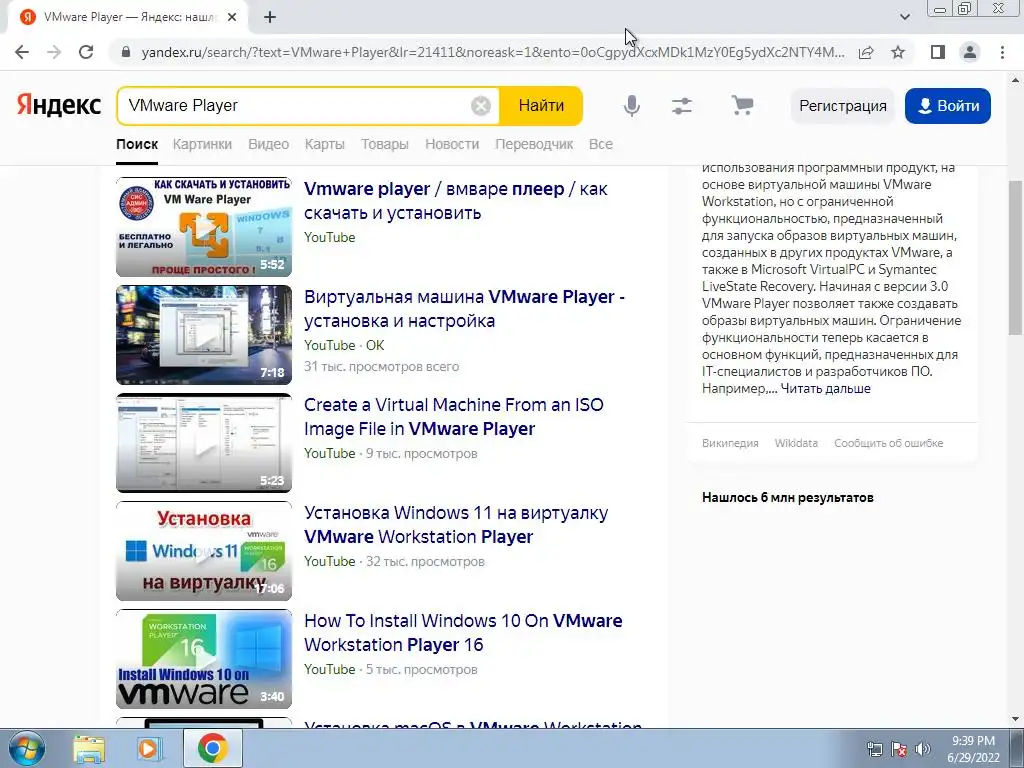Bookmark this page with the star icon
The image size is (1024, 768).
point(898,52)
